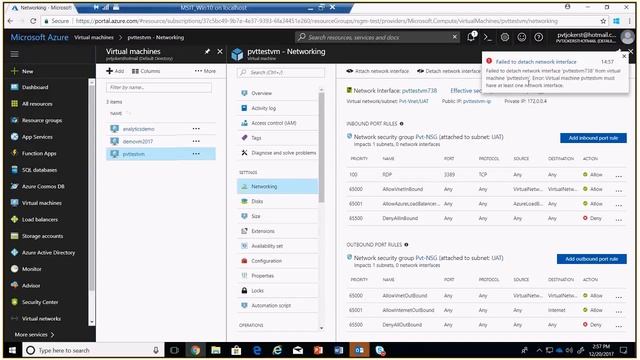
Task: Open Size settings icon
Action: pos(244,216)
